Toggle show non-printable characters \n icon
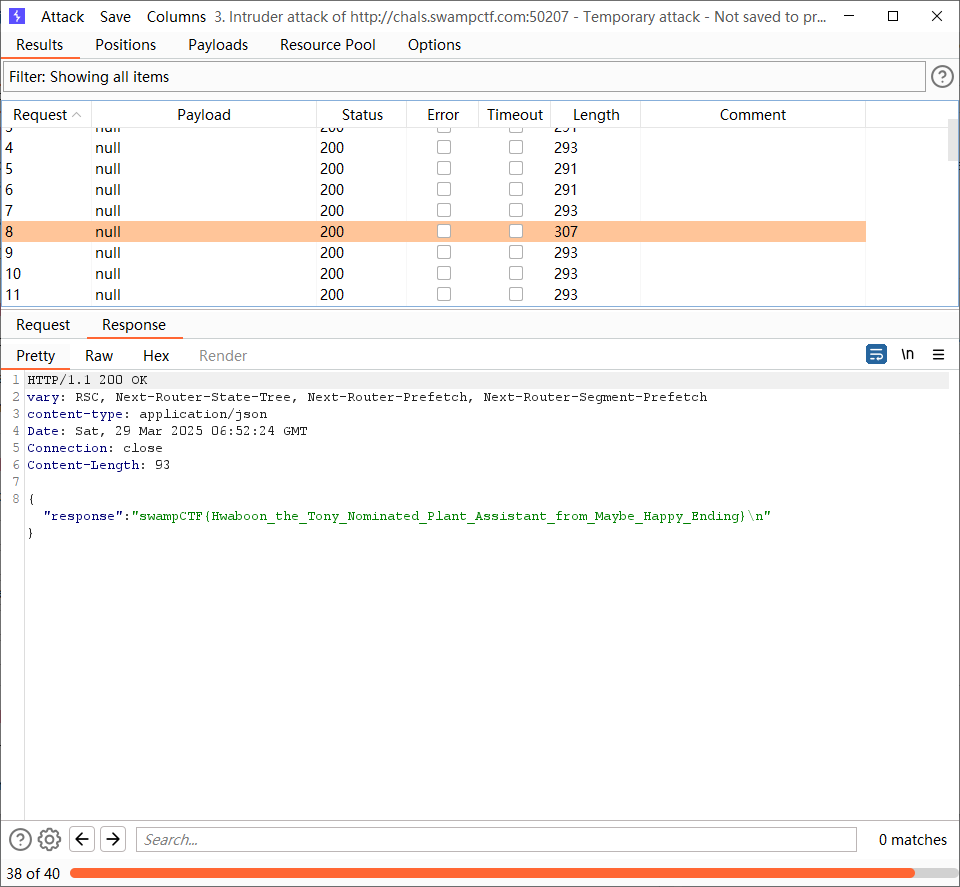The image size is (960, 887). 908,355
